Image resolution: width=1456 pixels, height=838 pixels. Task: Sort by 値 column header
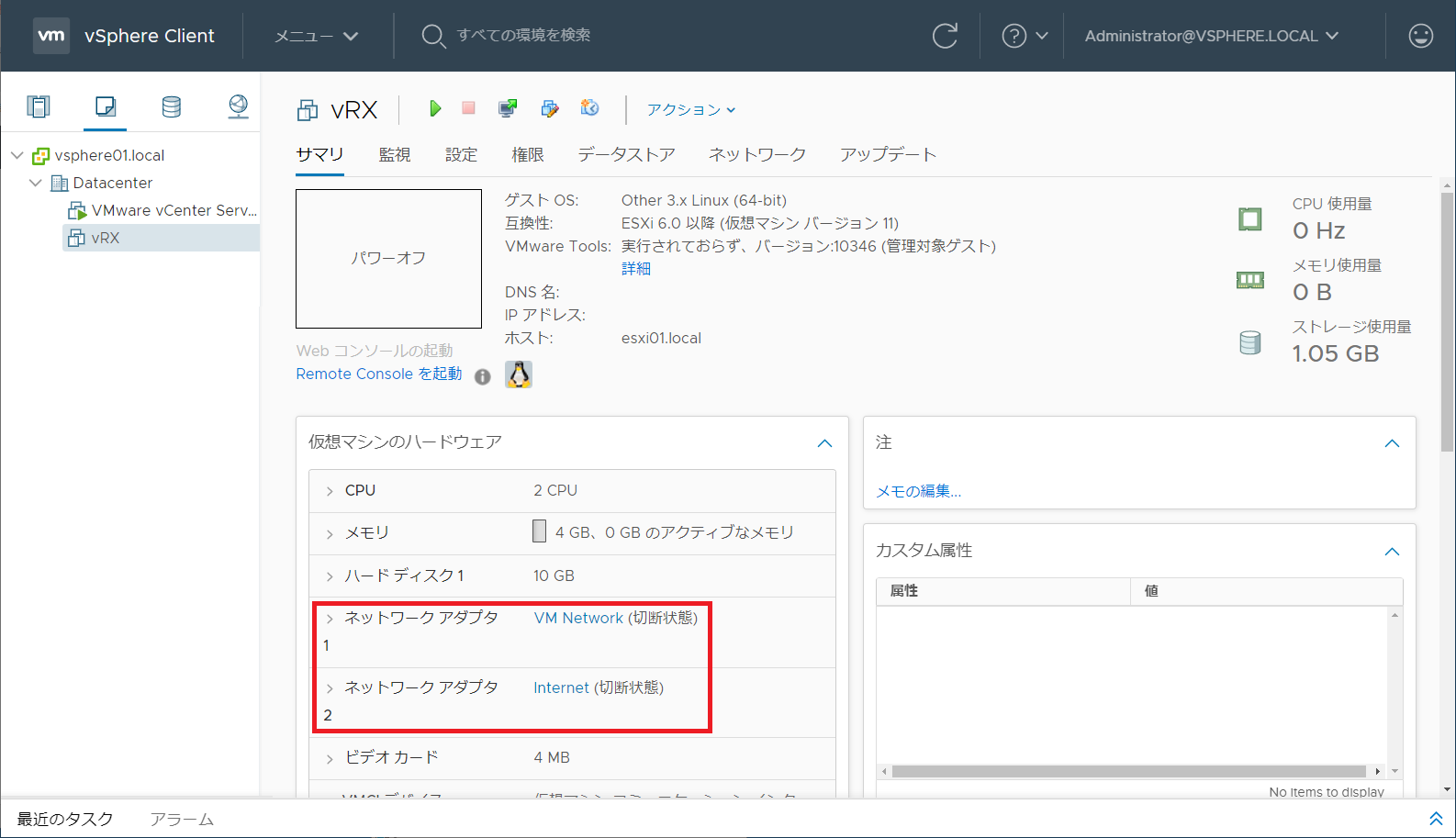(1266, 591)
